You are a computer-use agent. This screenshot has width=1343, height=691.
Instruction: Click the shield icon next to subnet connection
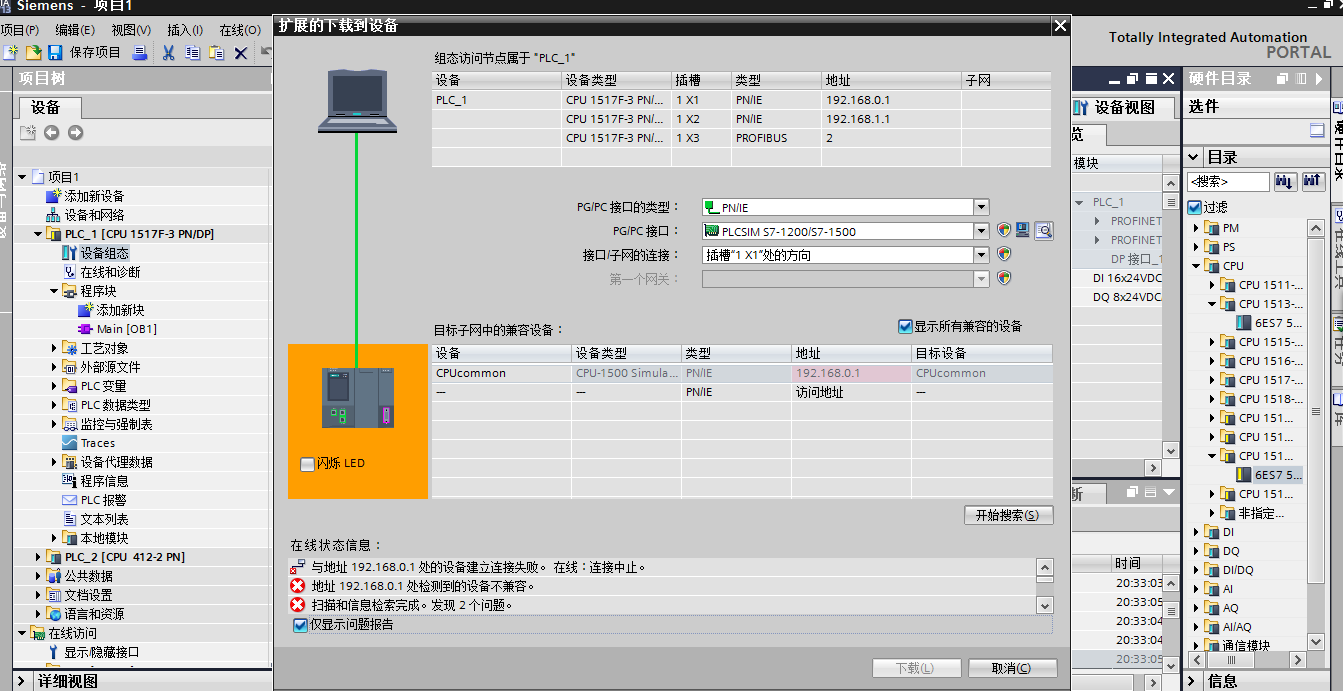coord(1004,255)
